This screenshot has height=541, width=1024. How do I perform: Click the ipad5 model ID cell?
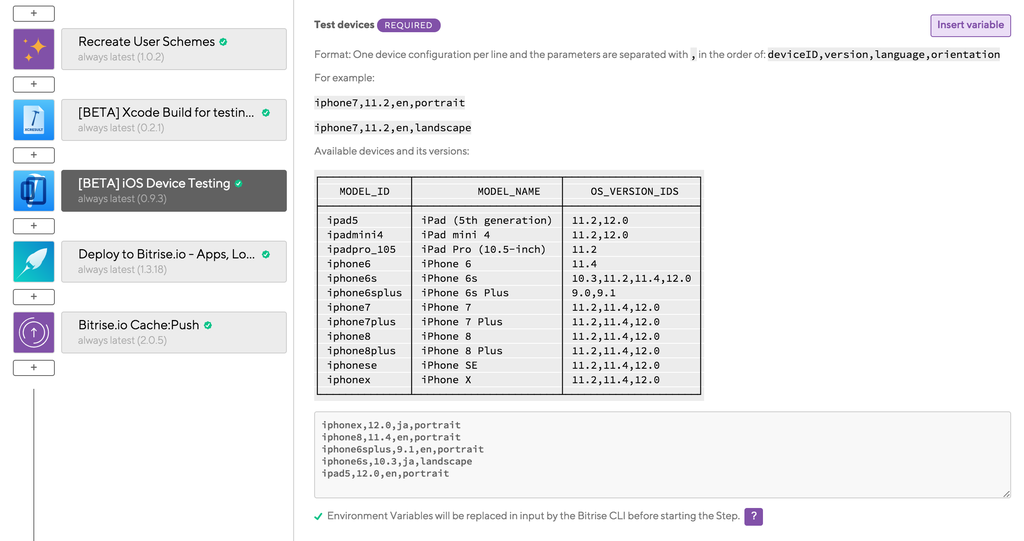tap(343, 220)
